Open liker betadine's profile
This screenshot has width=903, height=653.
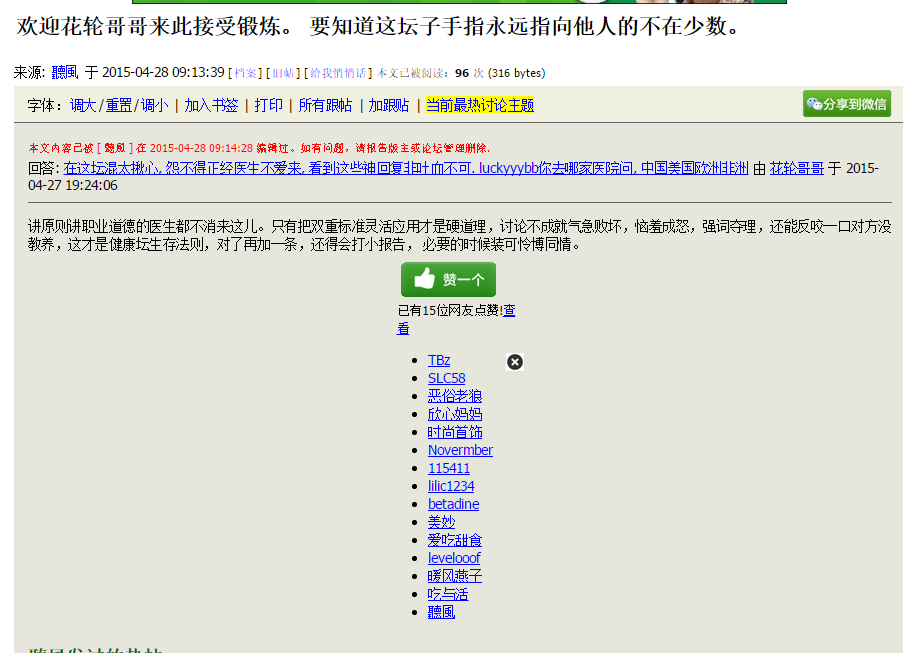pos(453,504)
